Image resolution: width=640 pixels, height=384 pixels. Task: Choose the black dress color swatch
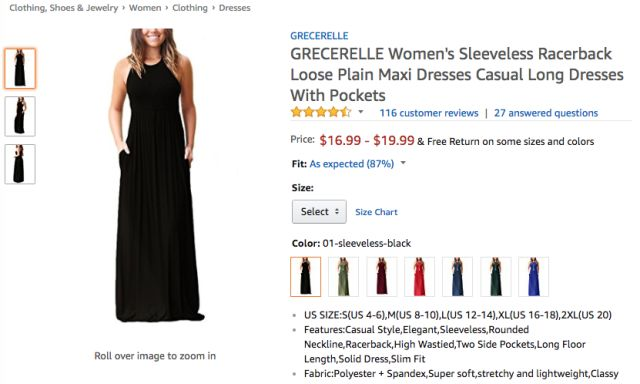click(306, 276)
